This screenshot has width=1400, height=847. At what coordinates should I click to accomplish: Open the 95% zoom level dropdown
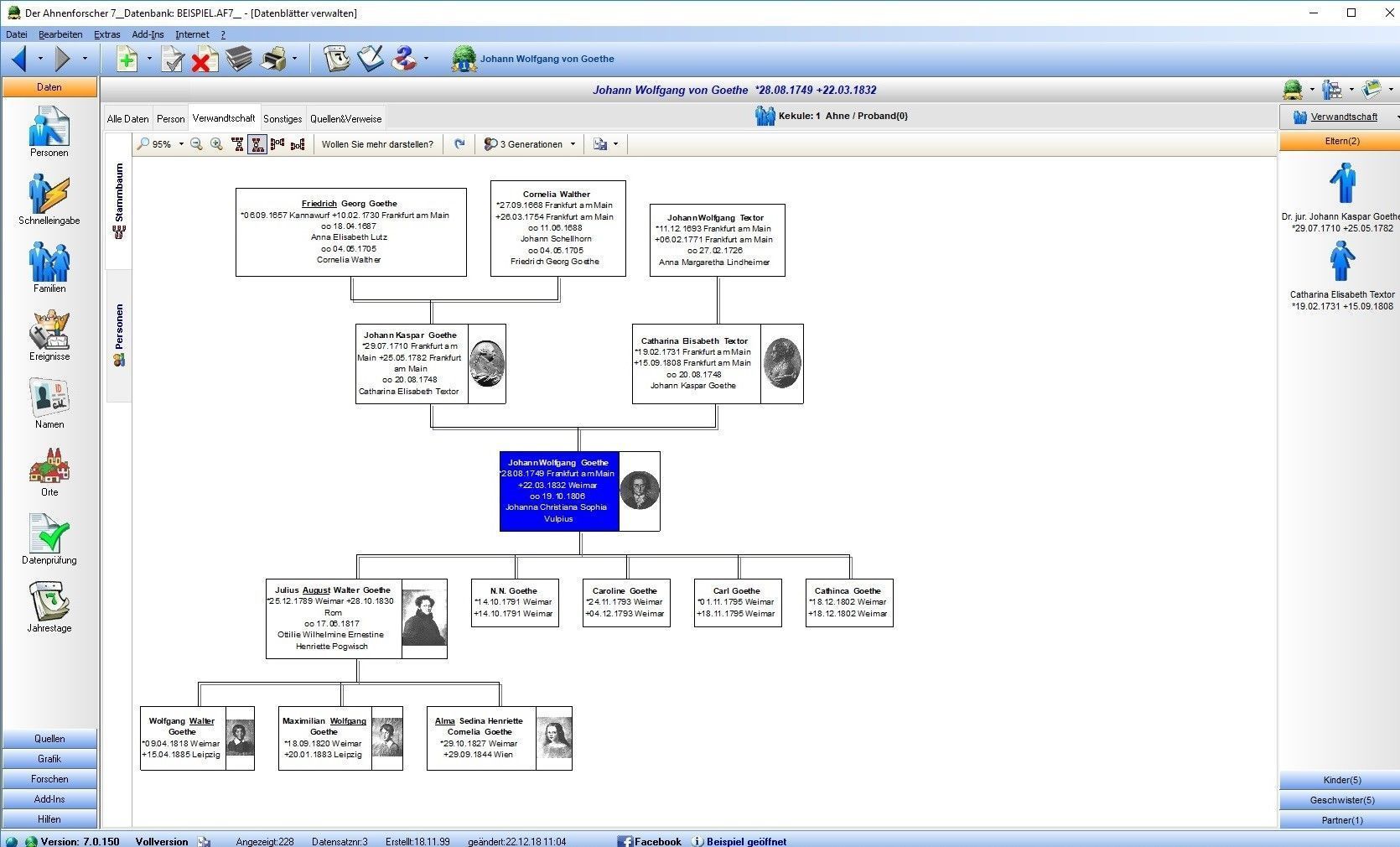point(180,144)
